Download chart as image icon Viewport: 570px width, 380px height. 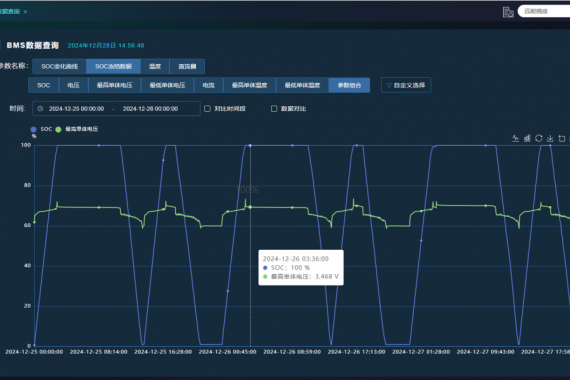pyautogui.click(x=550, y=138)
